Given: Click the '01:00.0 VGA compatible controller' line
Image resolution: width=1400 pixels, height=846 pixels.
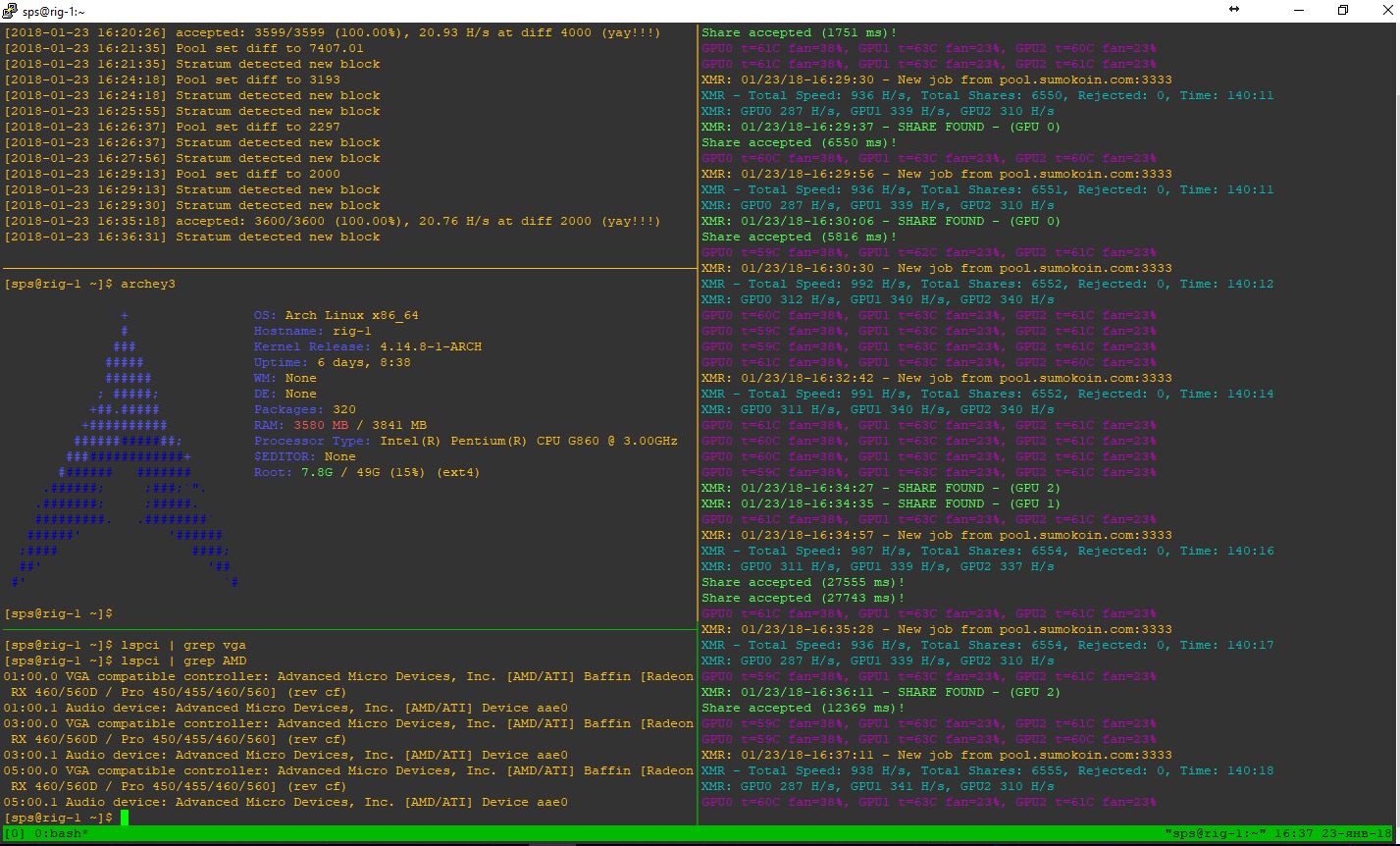Looking at the screenshot, I should pyautogui.click(x=348, y=684).
